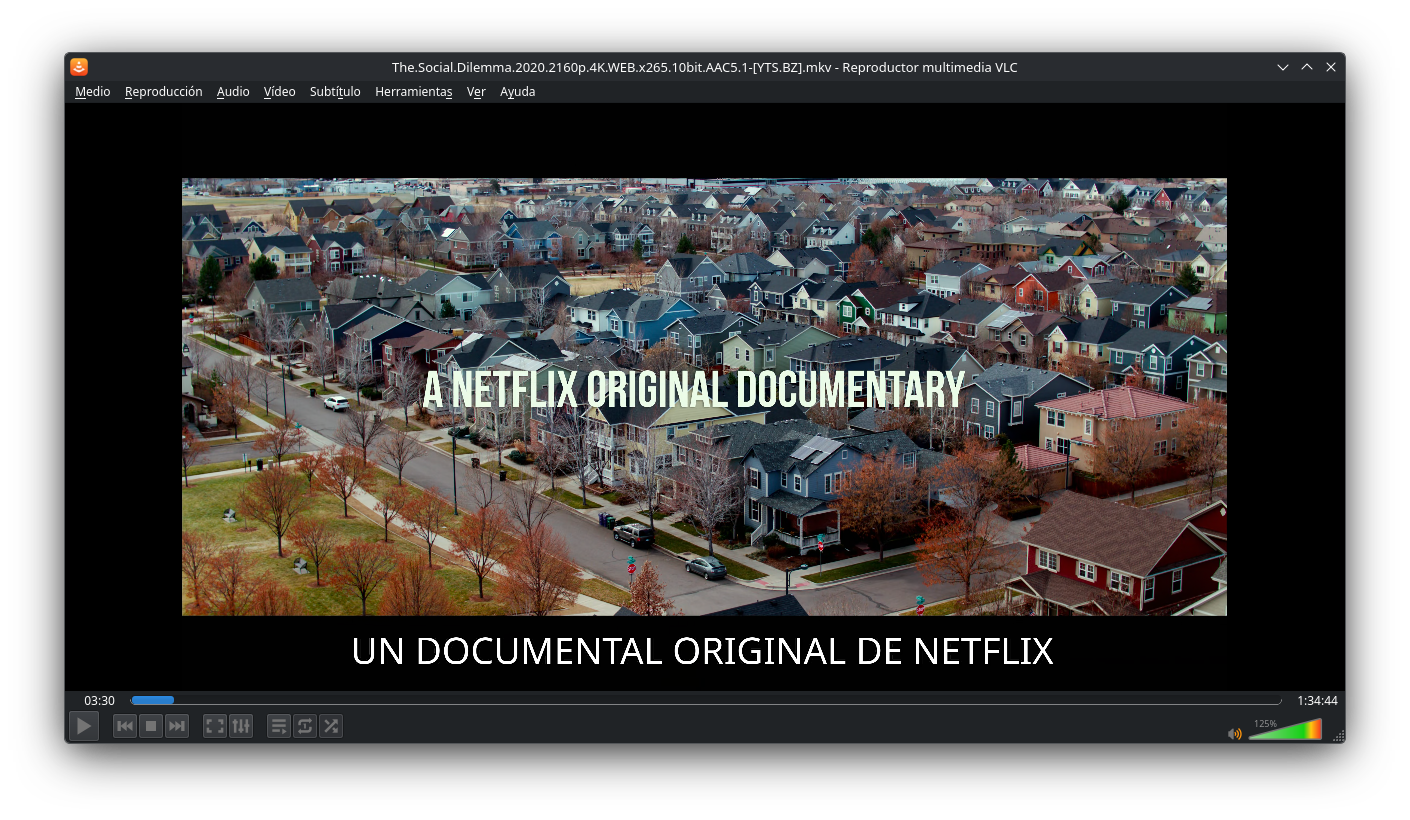Adjust the volume slider level
1410x820 pixels.
tap(1285, 729)
